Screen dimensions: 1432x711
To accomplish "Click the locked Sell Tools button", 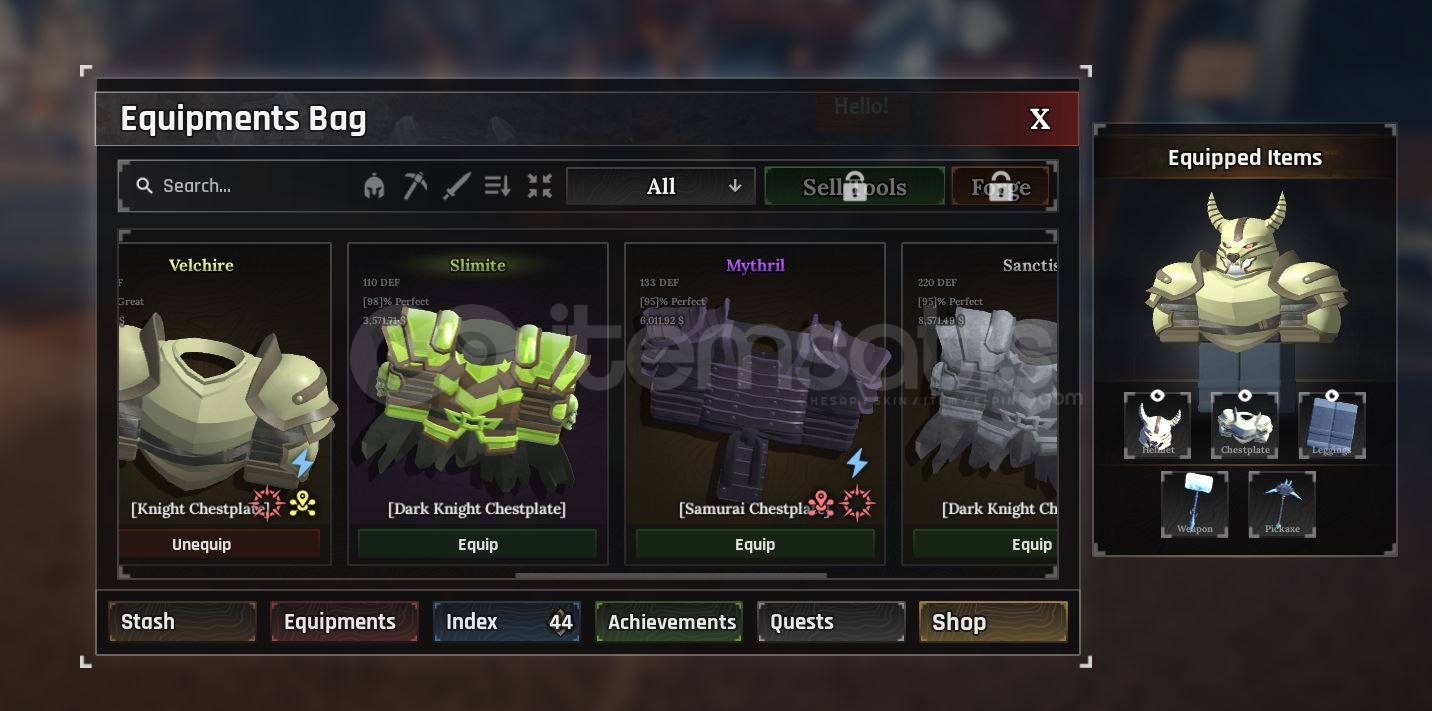I will 855,186.
